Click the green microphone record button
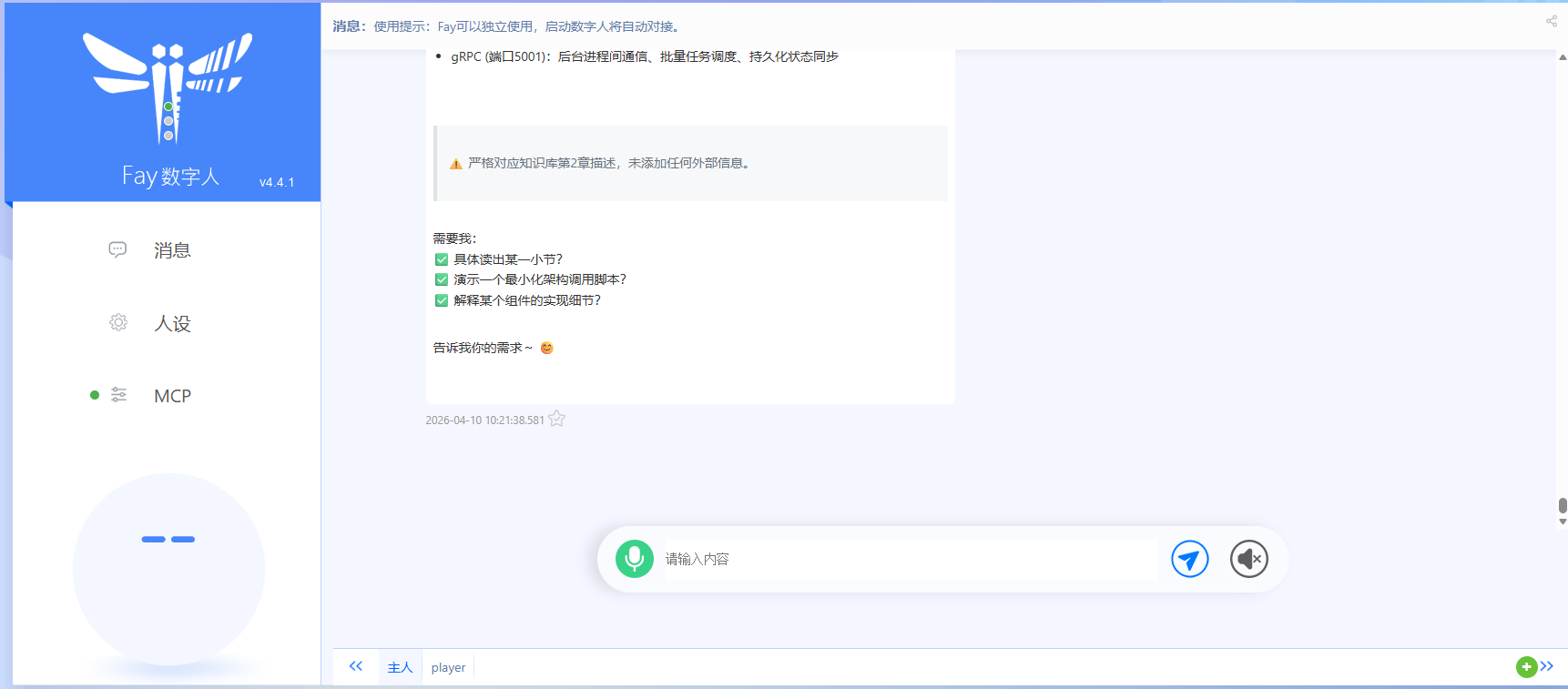 pyautogui.click(x=635, y=559)
